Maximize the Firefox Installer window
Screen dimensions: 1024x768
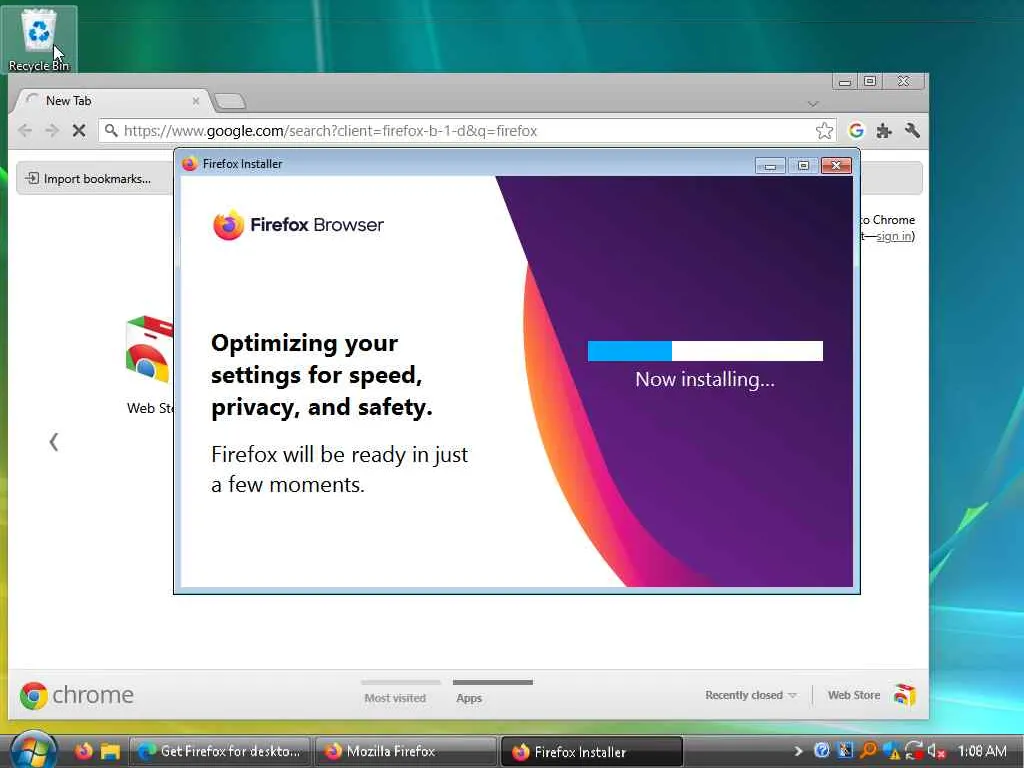[x=803, y=165]
